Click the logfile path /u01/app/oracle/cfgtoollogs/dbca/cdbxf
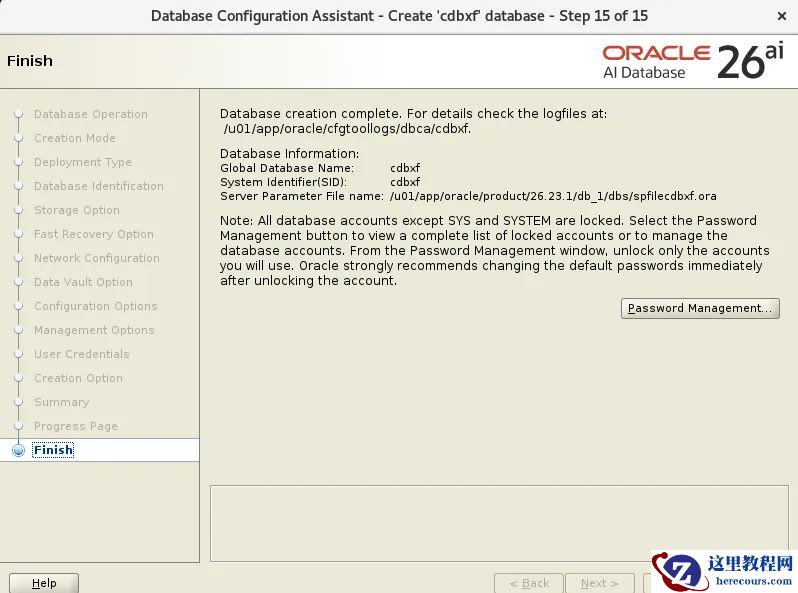Screen dimensions: 798x593 coord(347,129)
